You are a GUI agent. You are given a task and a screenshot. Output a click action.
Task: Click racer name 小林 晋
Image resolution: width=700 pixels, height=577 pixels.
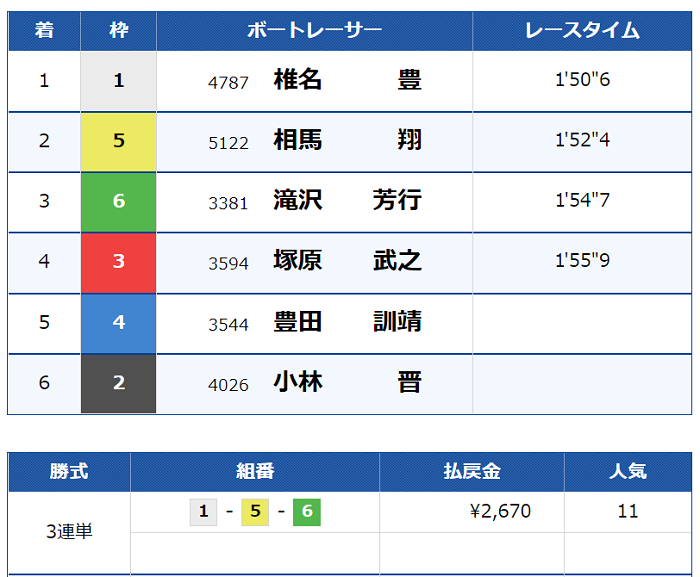[x=347, y=382]
